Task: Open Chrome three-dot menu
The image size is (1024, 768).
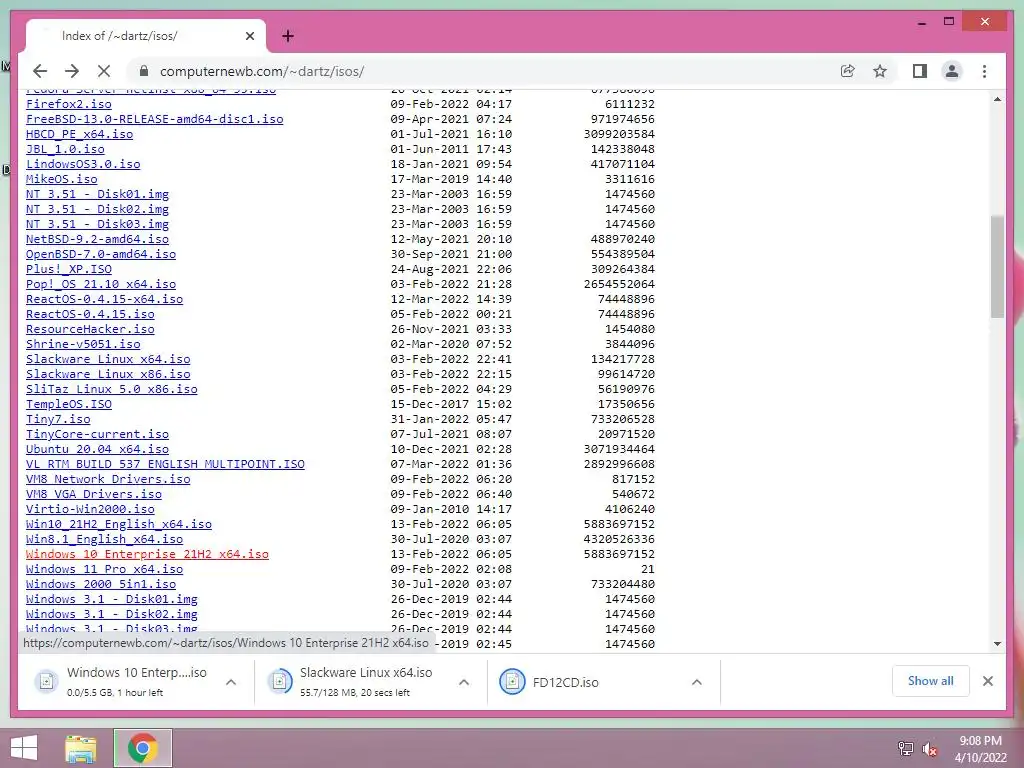Action: click(984, 71)
